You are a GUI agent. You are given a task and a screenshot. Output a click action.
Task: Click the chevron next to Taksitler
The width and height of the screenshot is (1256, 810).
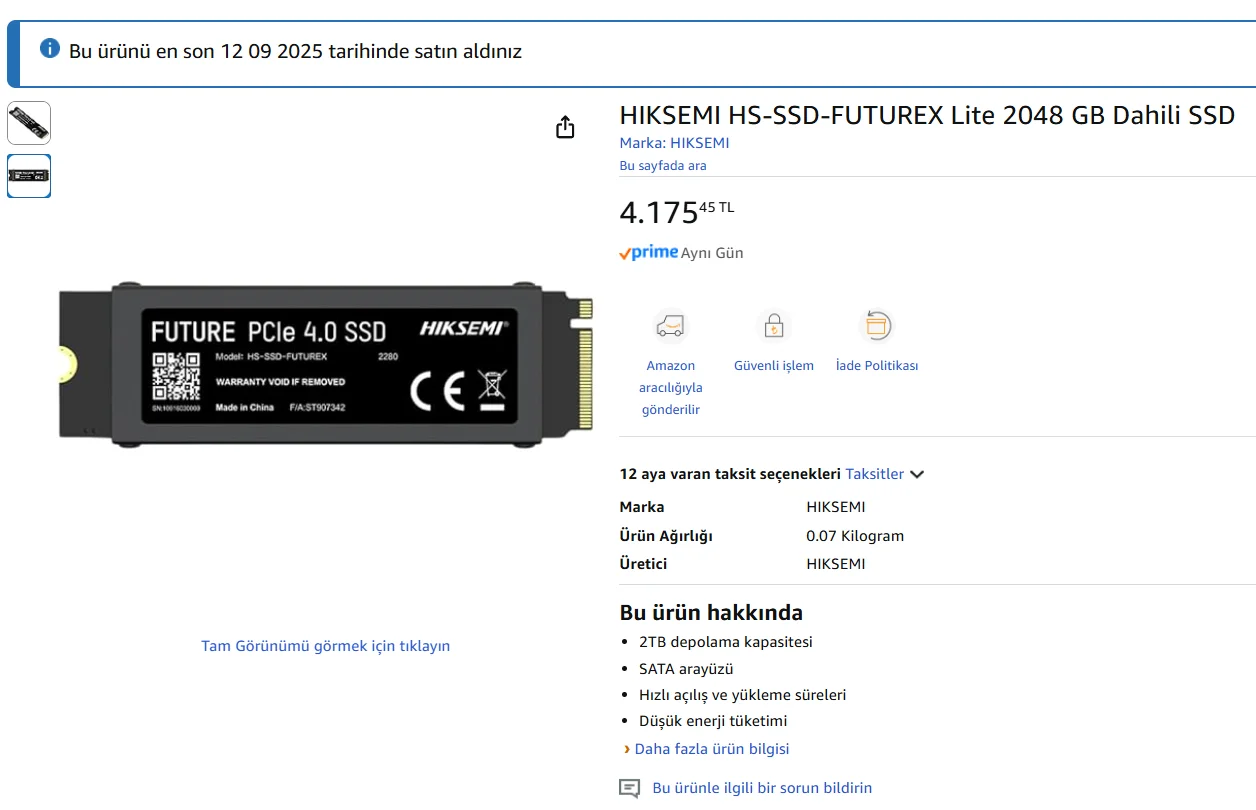pyautogui.click(x=917, y=475)
